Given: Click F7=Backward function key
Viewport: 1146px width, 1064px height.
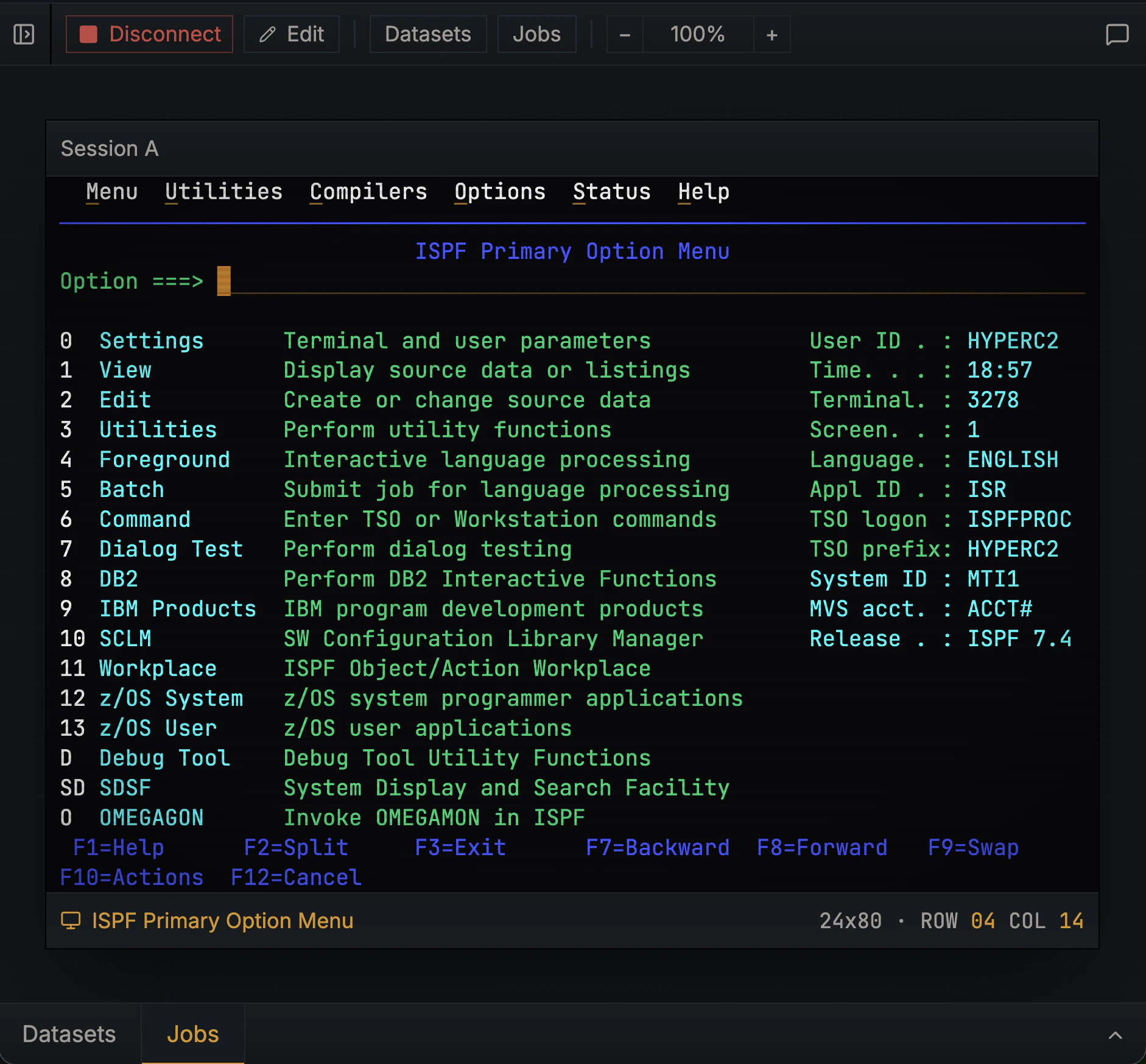Looking at the screenshot, I should coord(658,848).
